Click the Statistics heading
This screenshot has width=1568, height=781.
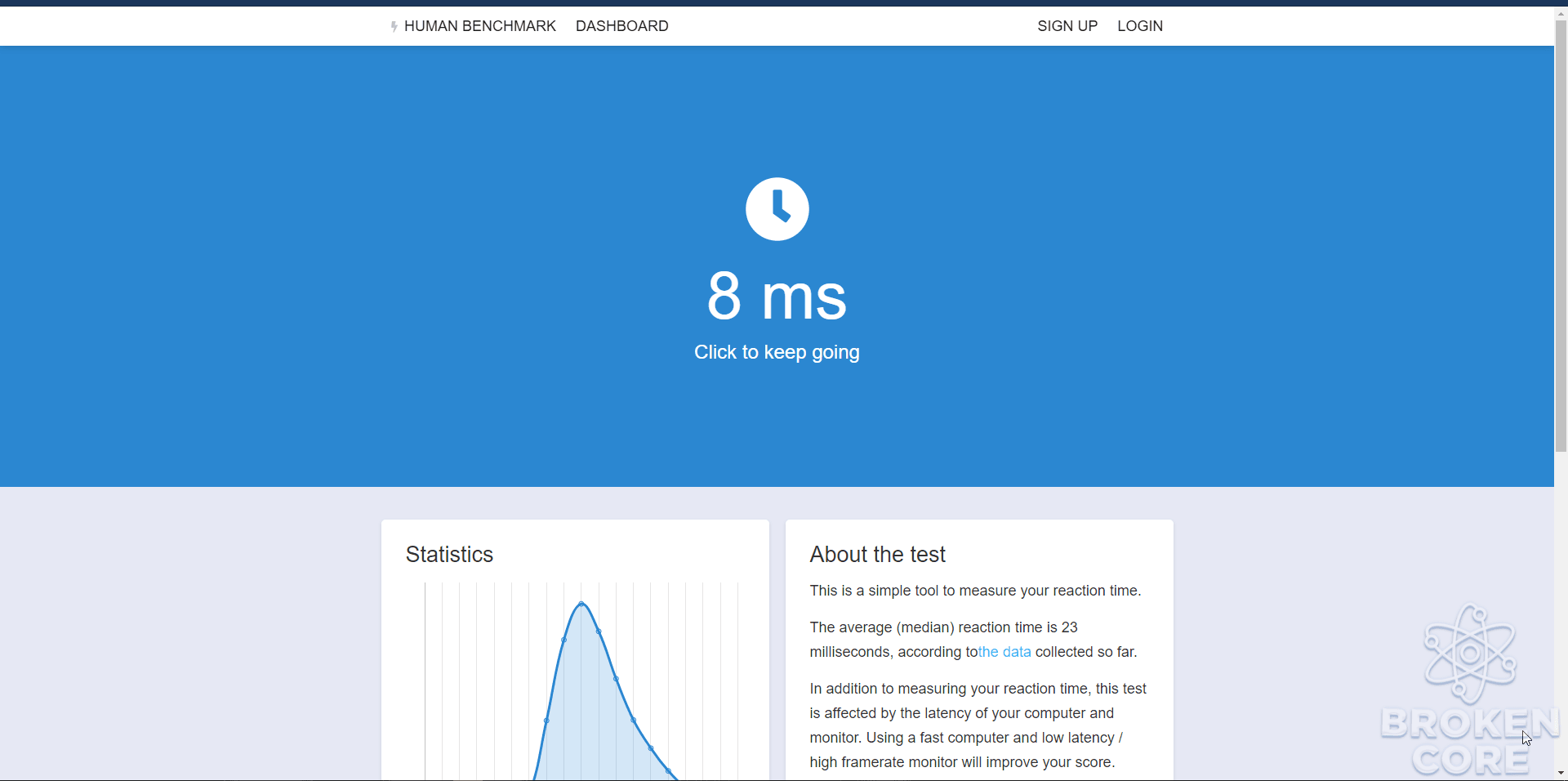tap(449, 555)
